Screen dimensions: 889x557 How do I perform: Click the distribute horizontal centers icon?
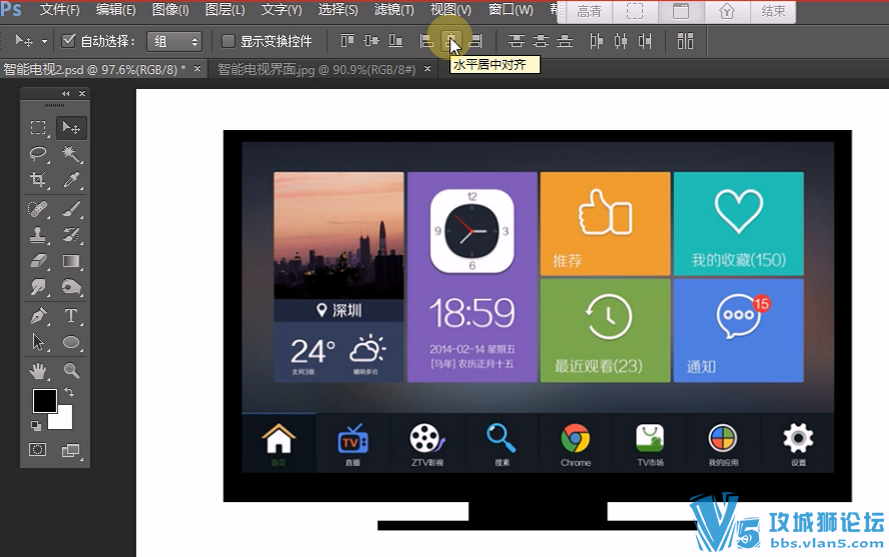(621, 41)
